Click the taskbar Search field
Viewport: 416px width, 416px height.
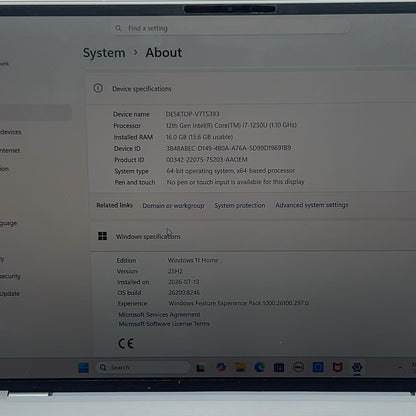(143, 368)
